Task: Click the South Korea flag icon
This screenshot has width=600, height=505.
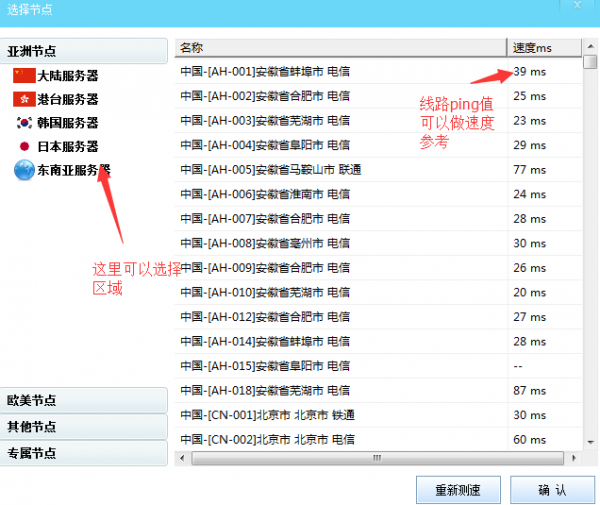Action: [x=23, y=123]
